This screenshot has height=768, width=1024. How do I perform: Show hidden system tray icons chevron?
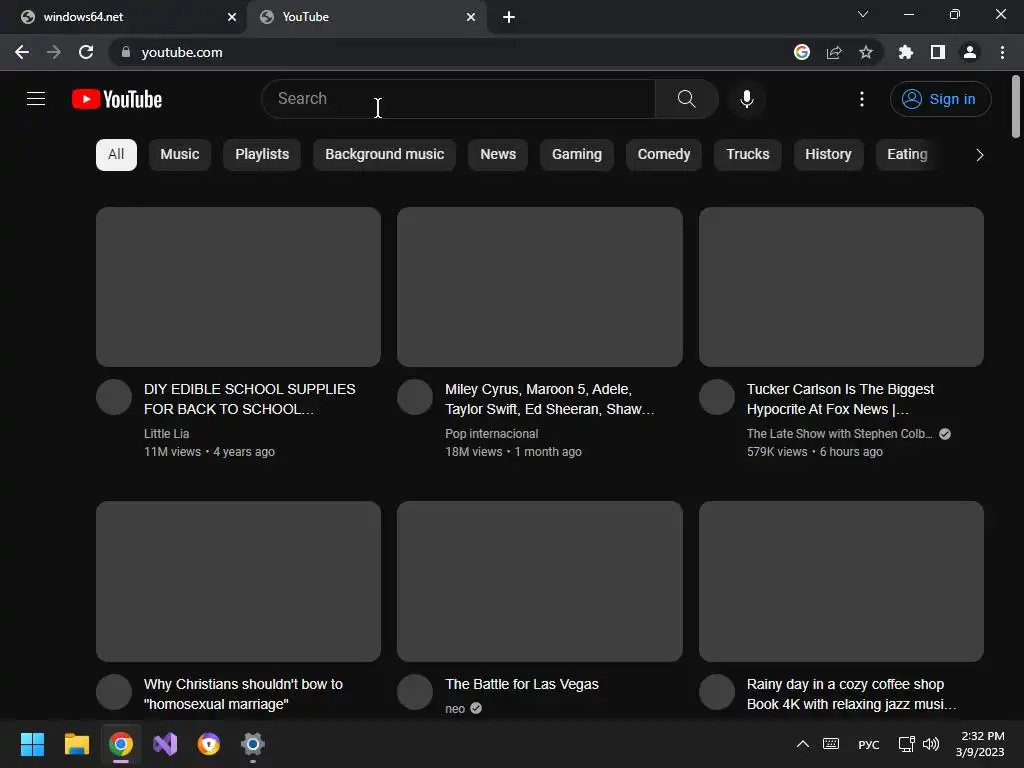pos(803,744)
